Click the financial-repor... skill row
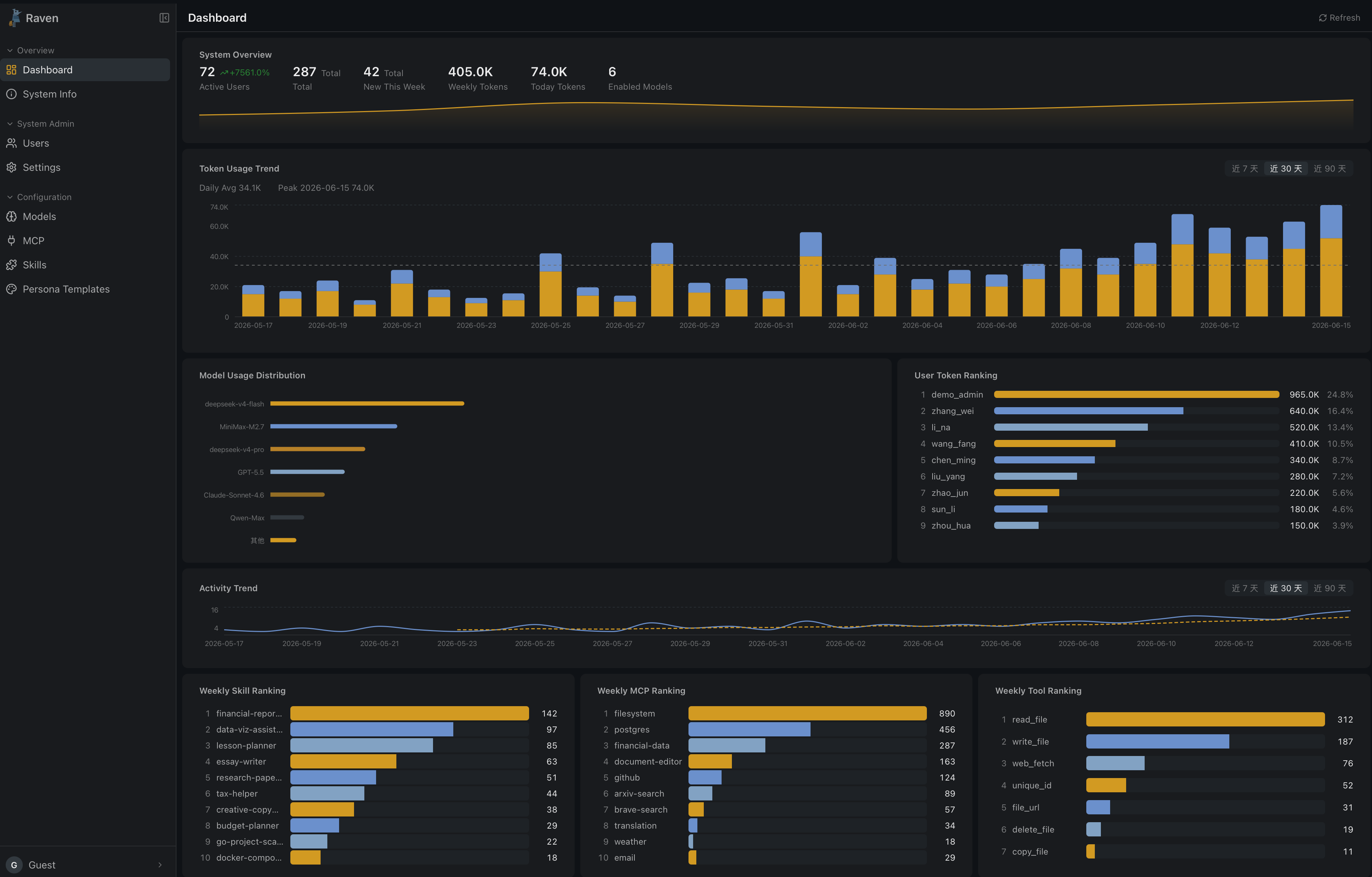 pos(378,713)
